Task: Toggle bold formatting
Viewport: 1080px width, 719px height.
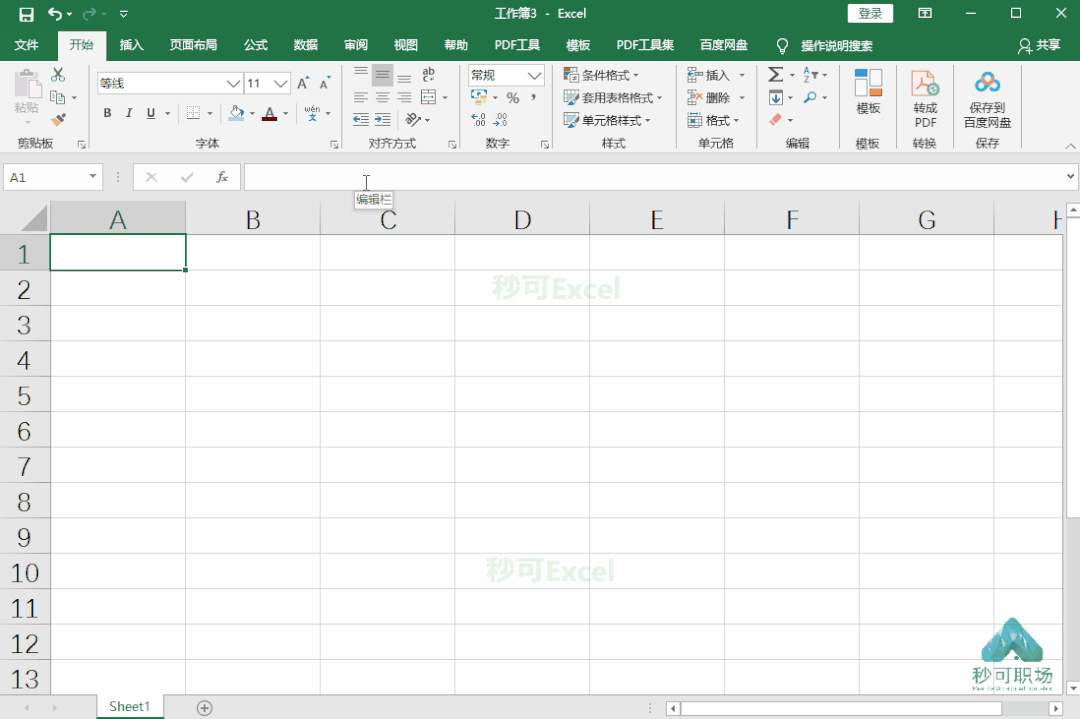Action: (107, 113)
